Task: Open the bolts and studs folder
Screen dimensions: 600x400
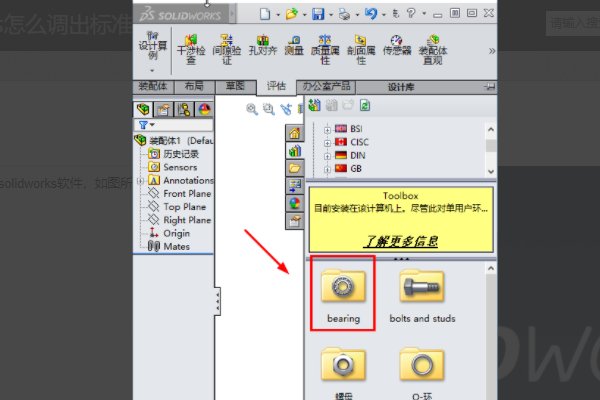Action: (x=422, y=296)
